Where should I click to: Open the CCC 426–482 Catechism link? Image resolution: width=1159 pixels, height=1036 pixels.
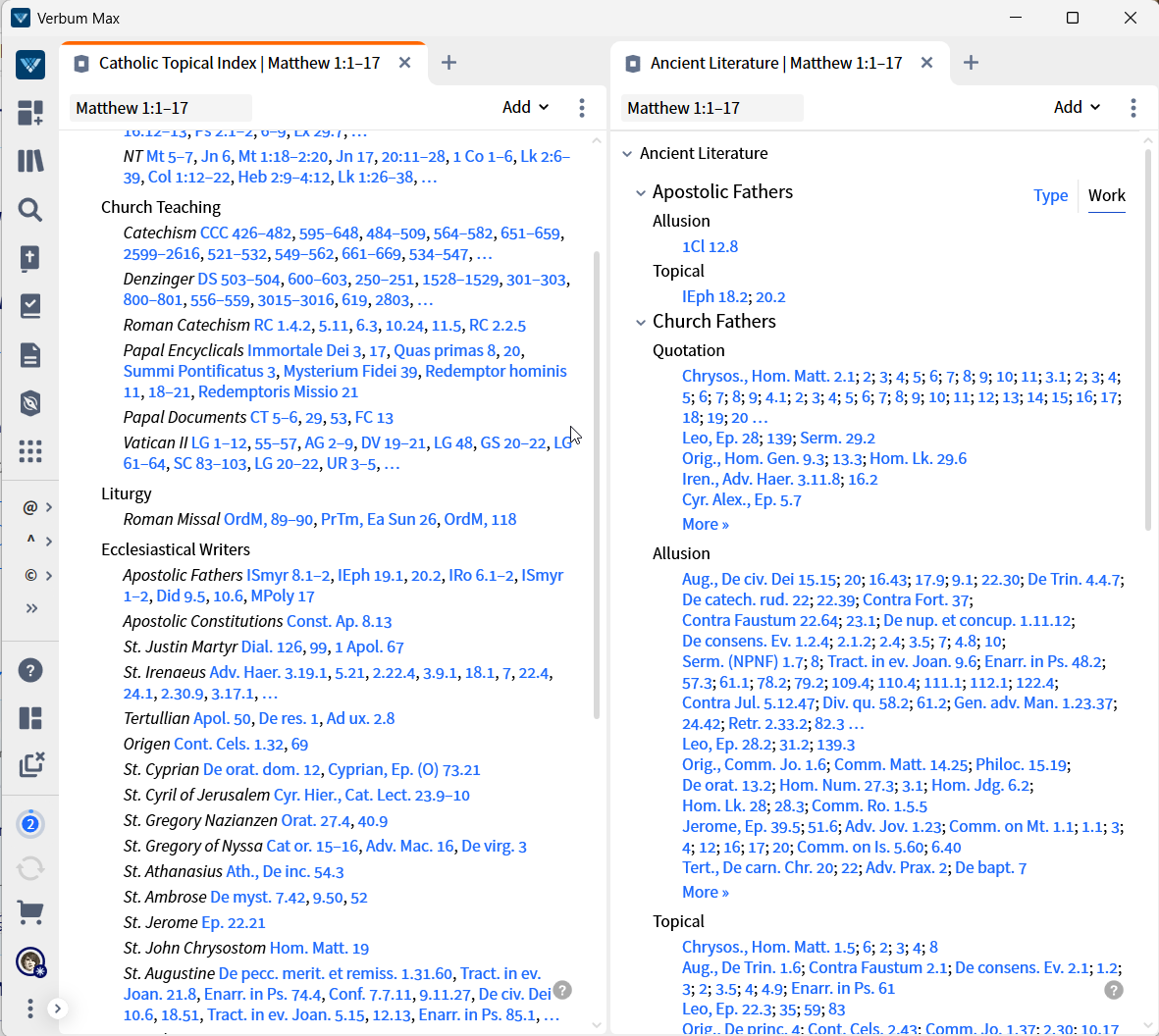(245, 233)
